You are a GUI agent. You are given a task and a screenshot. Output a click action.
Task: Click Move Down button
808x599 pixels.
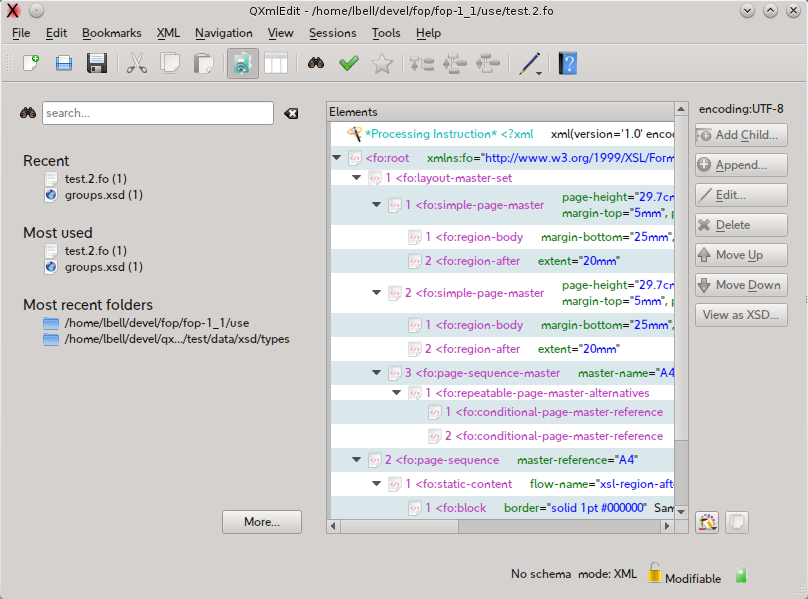coord(741,285)
